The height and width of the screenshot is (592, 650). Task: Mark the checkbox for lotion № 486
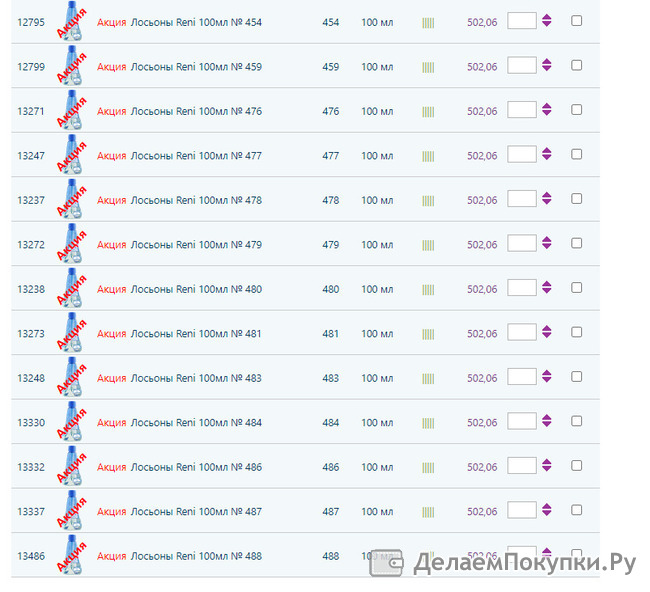coord(576,466)
